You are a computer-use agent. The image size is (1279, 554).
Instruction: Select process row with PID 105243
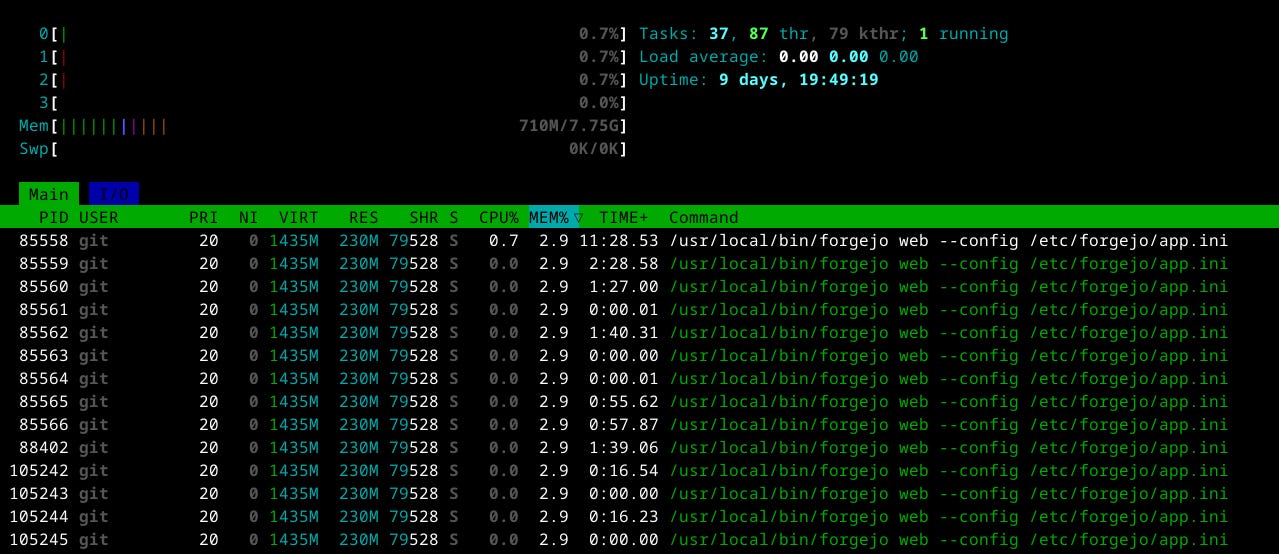tap(639, 493)
